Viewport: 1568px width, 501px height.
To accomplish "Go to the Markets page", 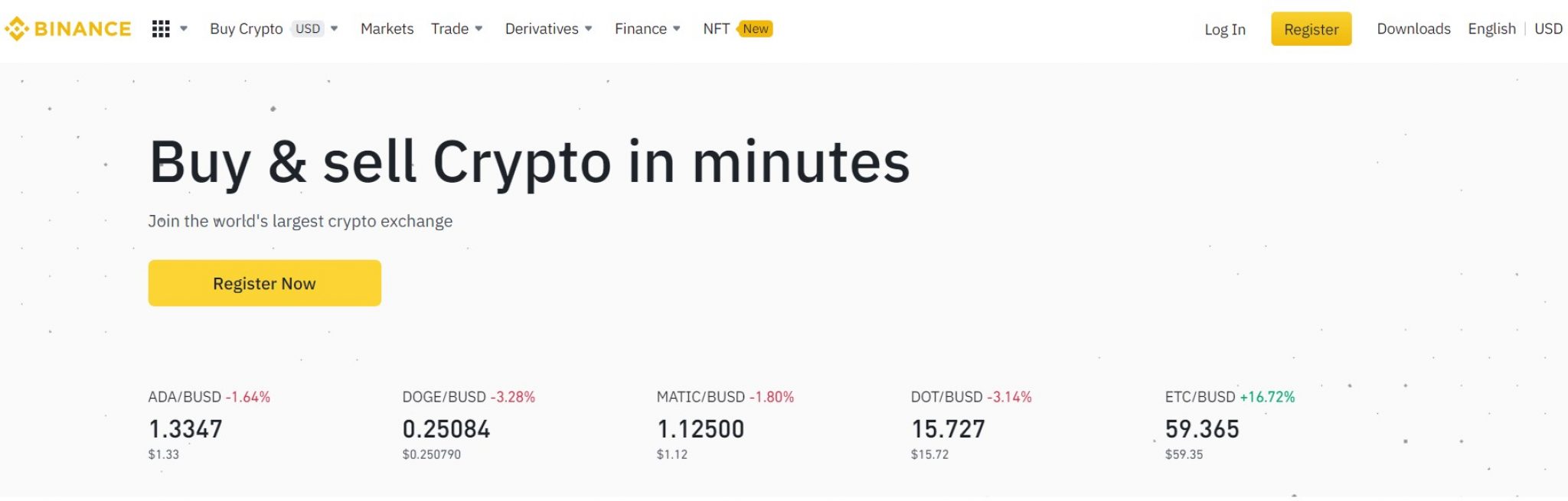I will coord(387,29).
